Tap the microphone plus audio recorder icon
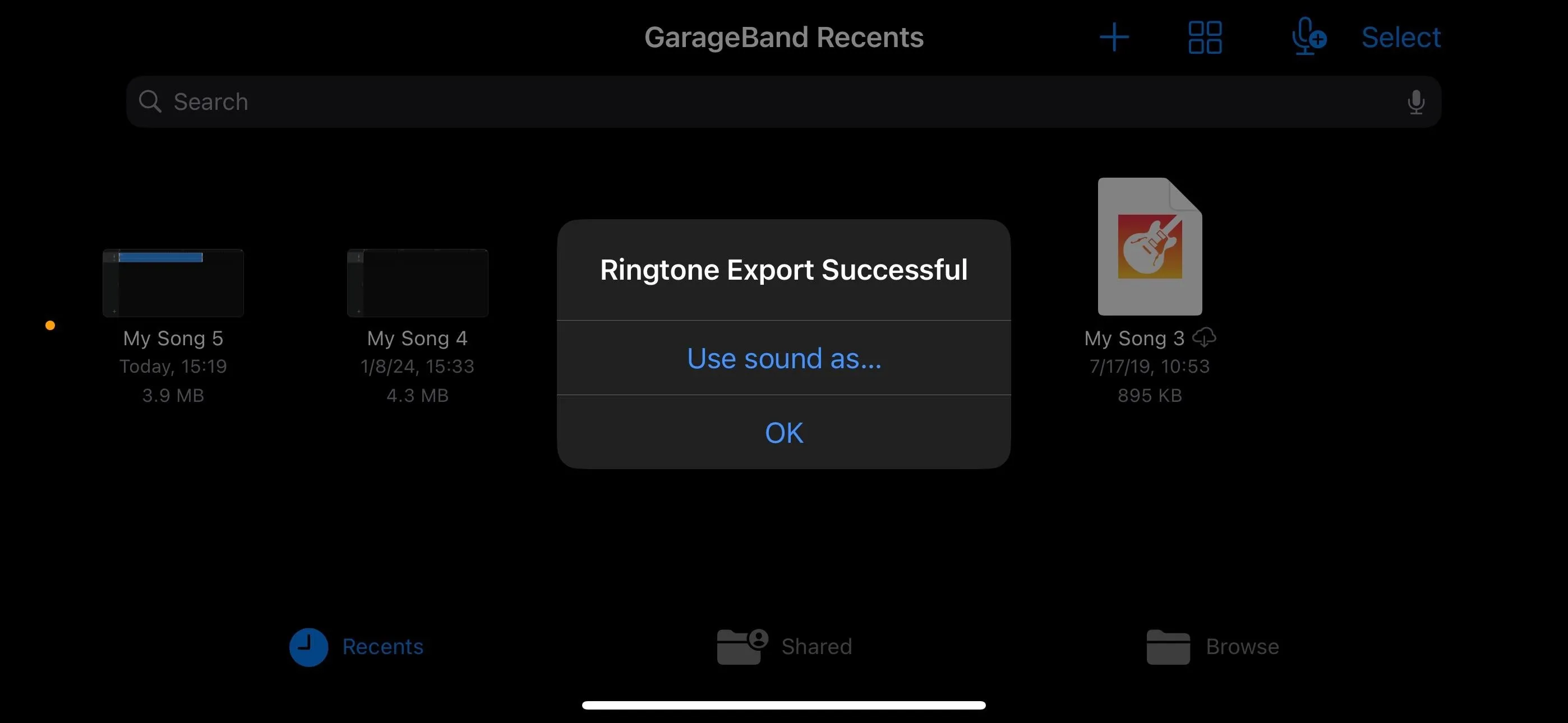 point(1309,36)
